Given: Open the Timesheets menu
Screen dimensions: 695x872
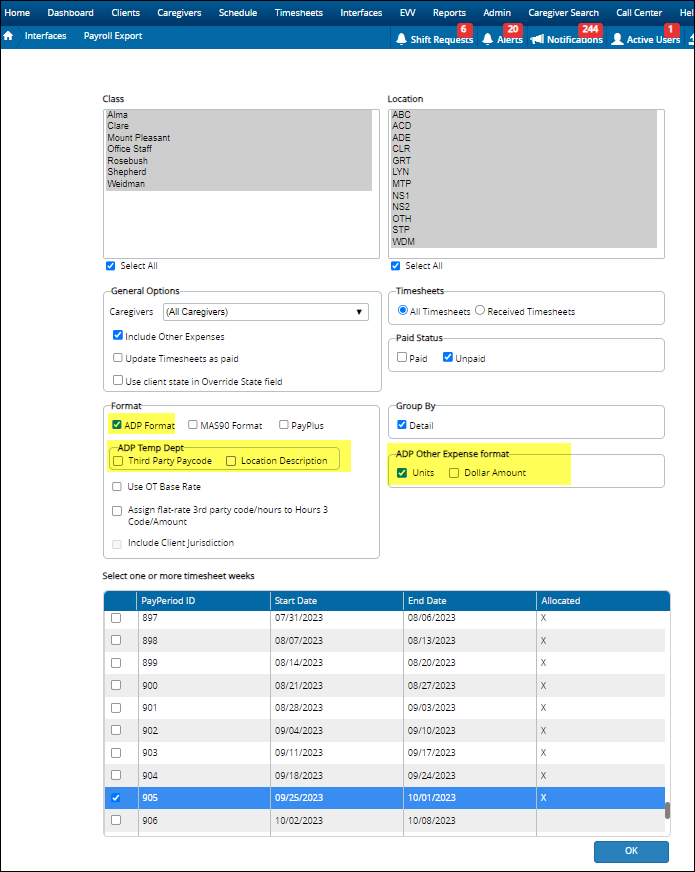Looking at the screenshot, I should (299, 12).
